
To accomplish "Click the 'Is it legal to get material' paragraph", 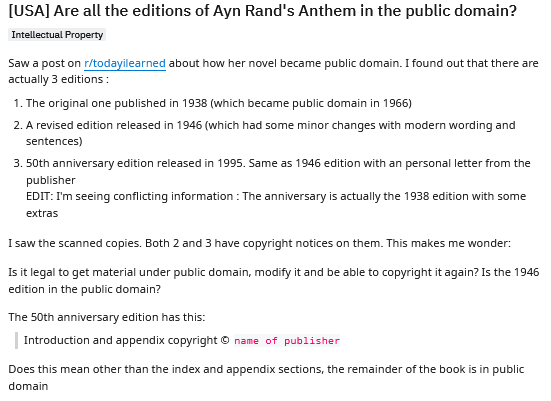I will (x=274, y=280).
